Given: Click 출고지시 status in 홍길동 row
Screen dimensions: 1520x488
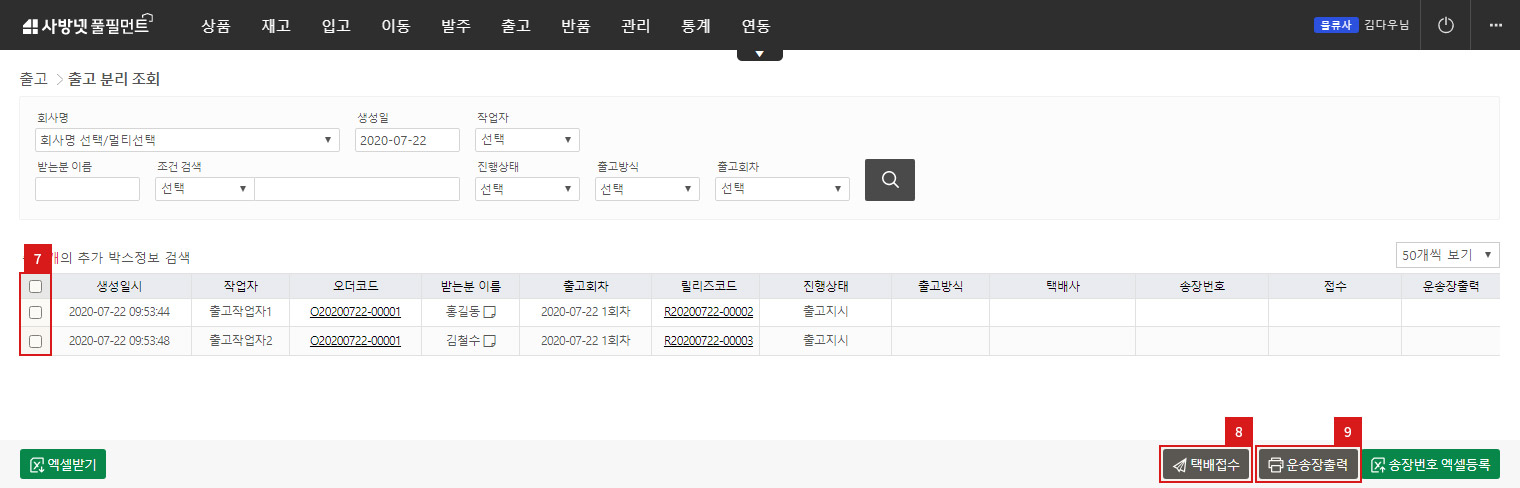Looking at the screenshot, I should pos(825,312).
